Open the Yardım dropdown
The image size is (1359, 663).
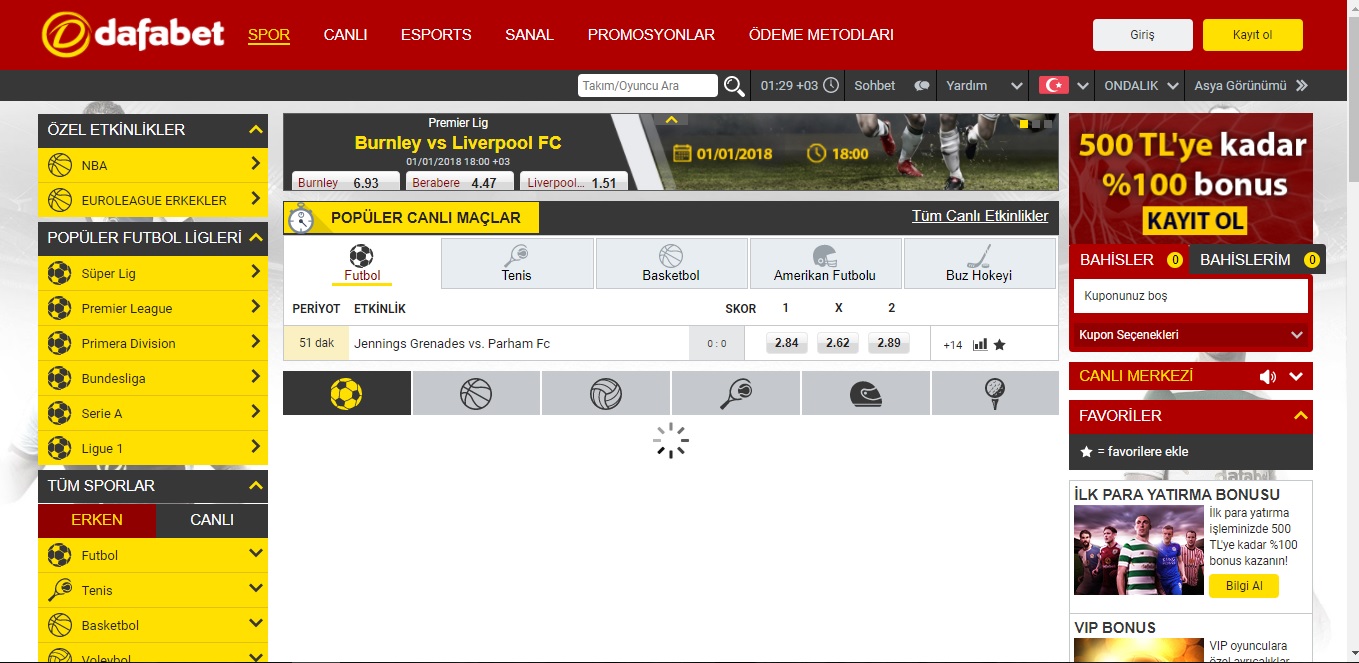(985, 86)
